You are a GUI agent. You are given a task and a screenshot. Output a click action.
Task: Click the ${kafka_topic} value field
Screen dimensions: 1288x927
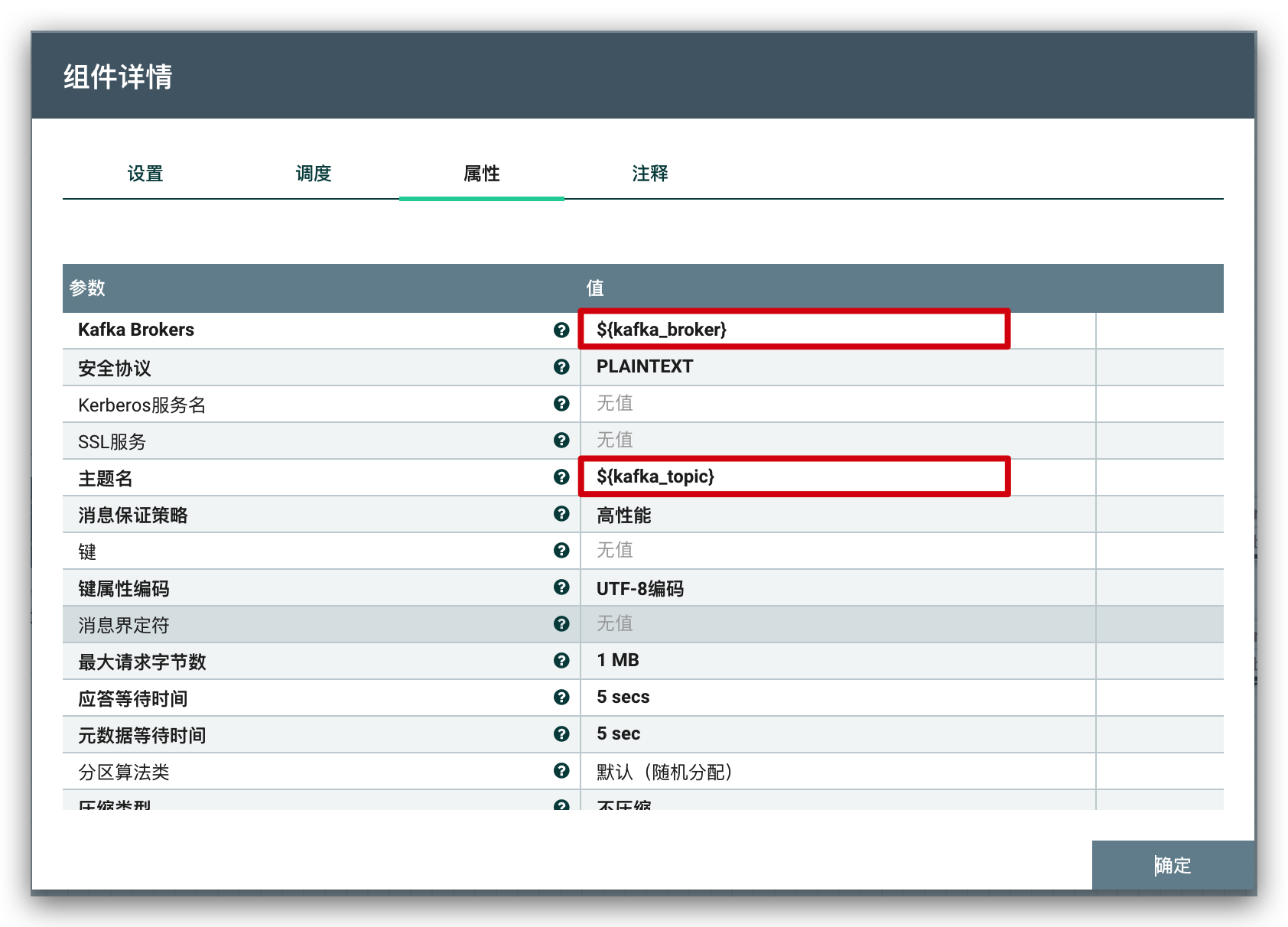(793, 477)
